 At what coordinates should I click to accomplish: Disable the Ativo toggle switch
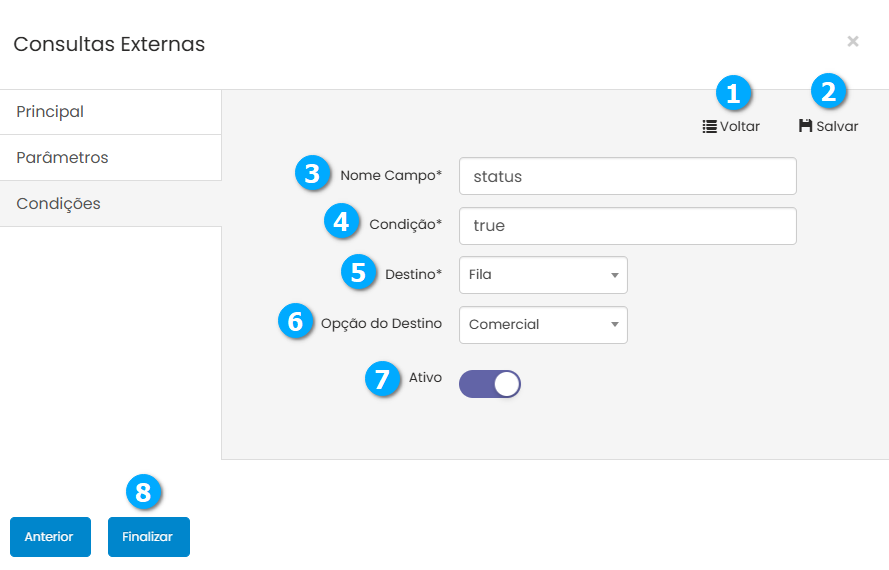490,384
